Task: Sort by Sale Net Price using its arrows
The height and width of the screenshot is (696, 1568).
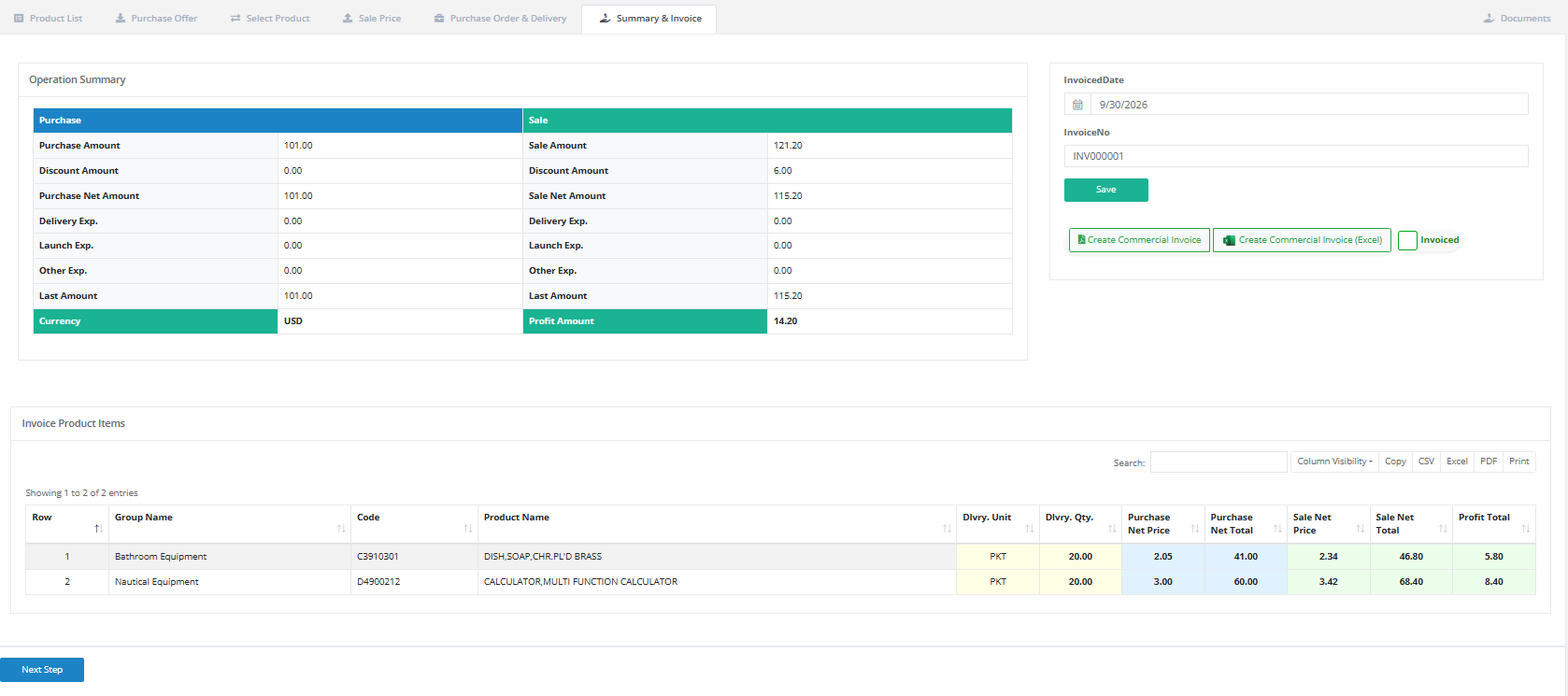Action: click(x=1361, y=529)
